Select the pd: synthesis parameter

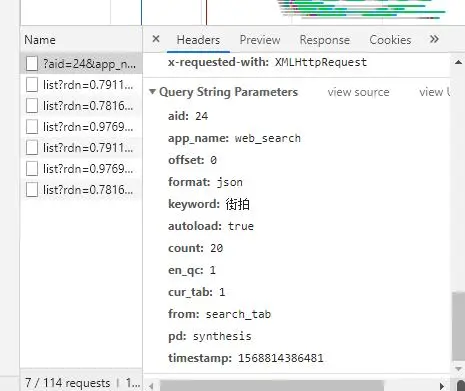coord(210,336)
